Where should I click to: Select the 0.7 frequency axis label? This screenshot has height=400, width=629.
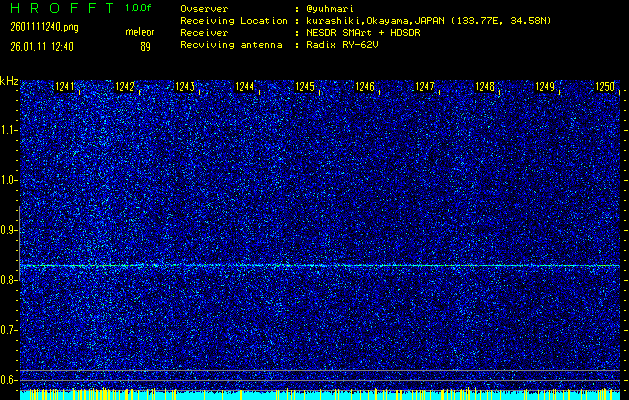coord(9,330)
